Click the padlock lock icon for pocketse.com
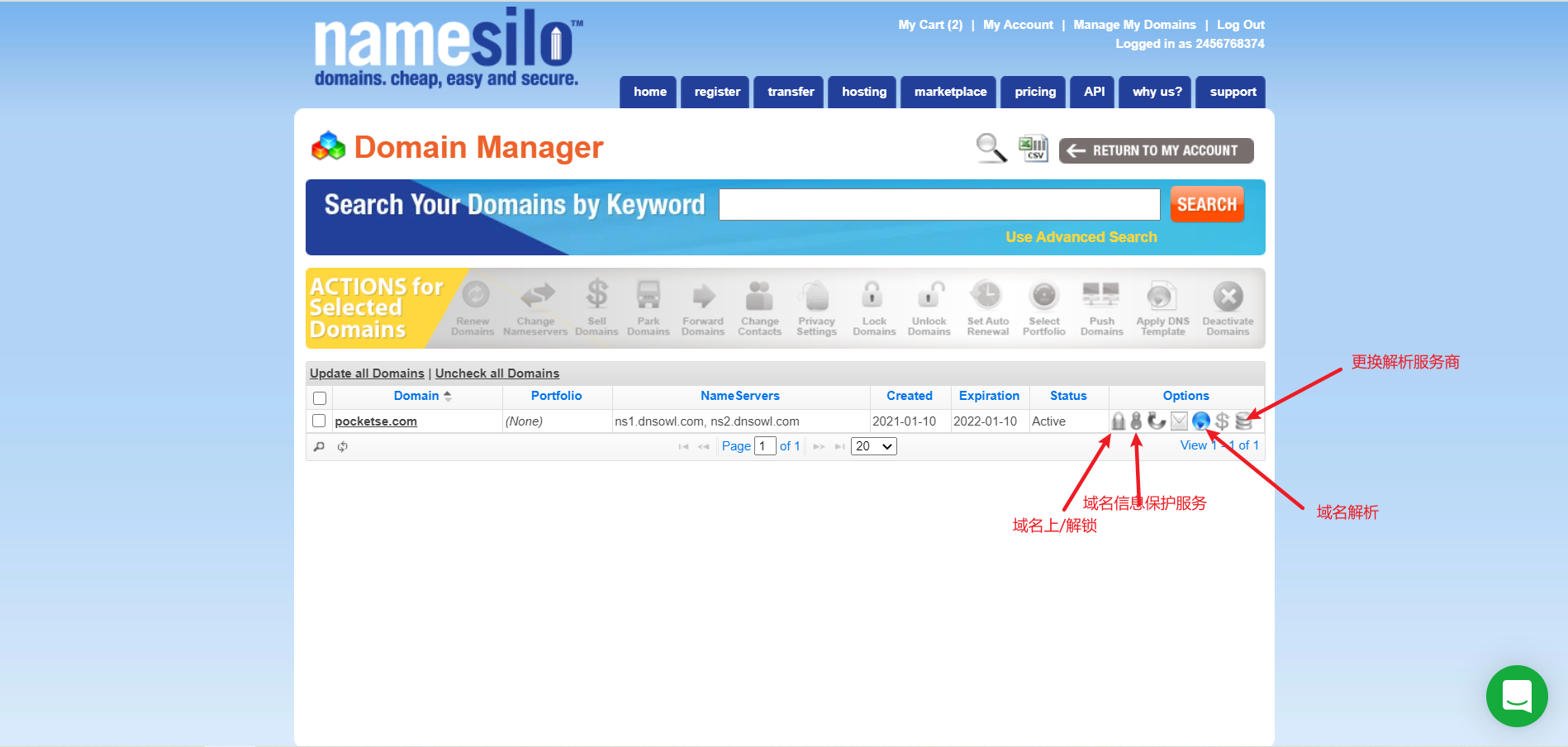Image resolution: width=1568 pixels, height=747 pixels. tap(1118, 421)
